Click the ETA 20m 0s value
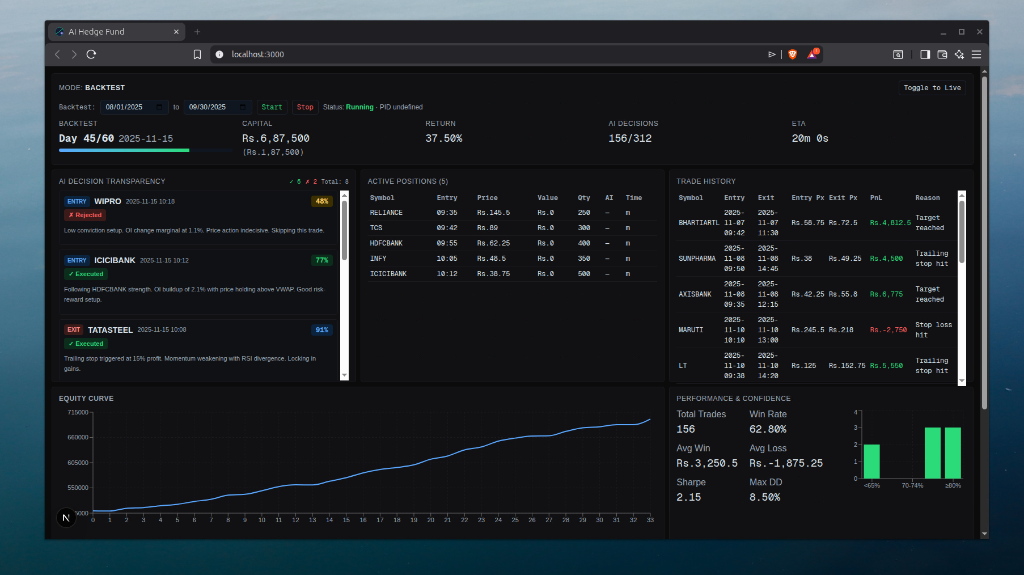The height and width of the screenshot is (575, 1024). [x=810, y=139]
